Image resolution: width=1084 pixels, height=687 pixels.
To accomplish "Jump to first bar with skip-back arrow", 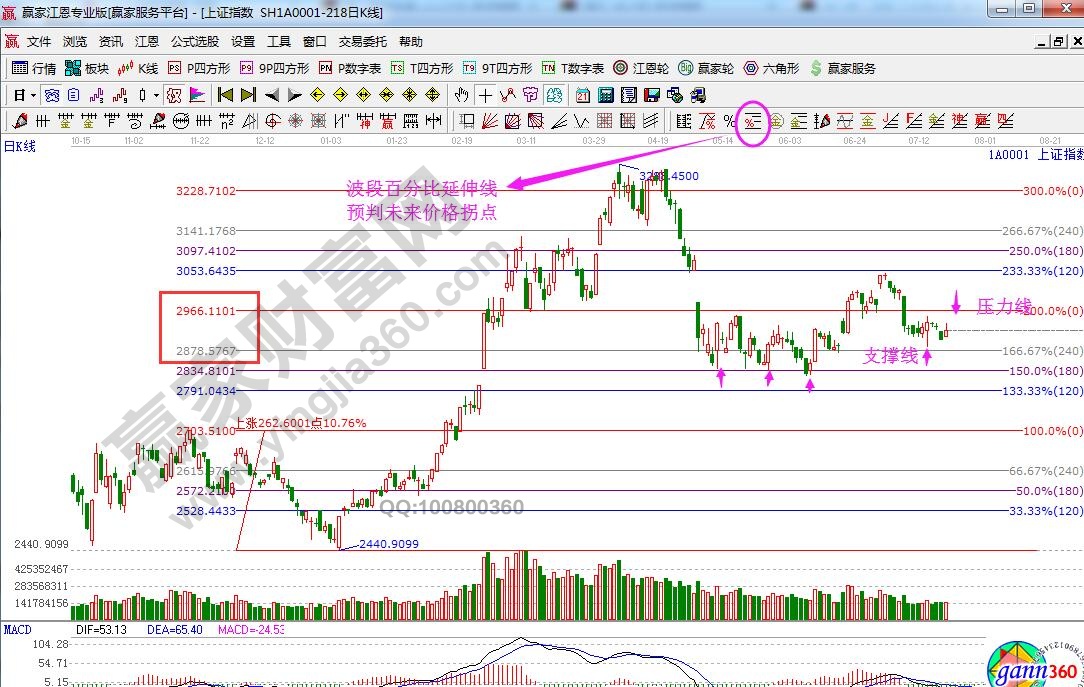I will click(225, 95).
